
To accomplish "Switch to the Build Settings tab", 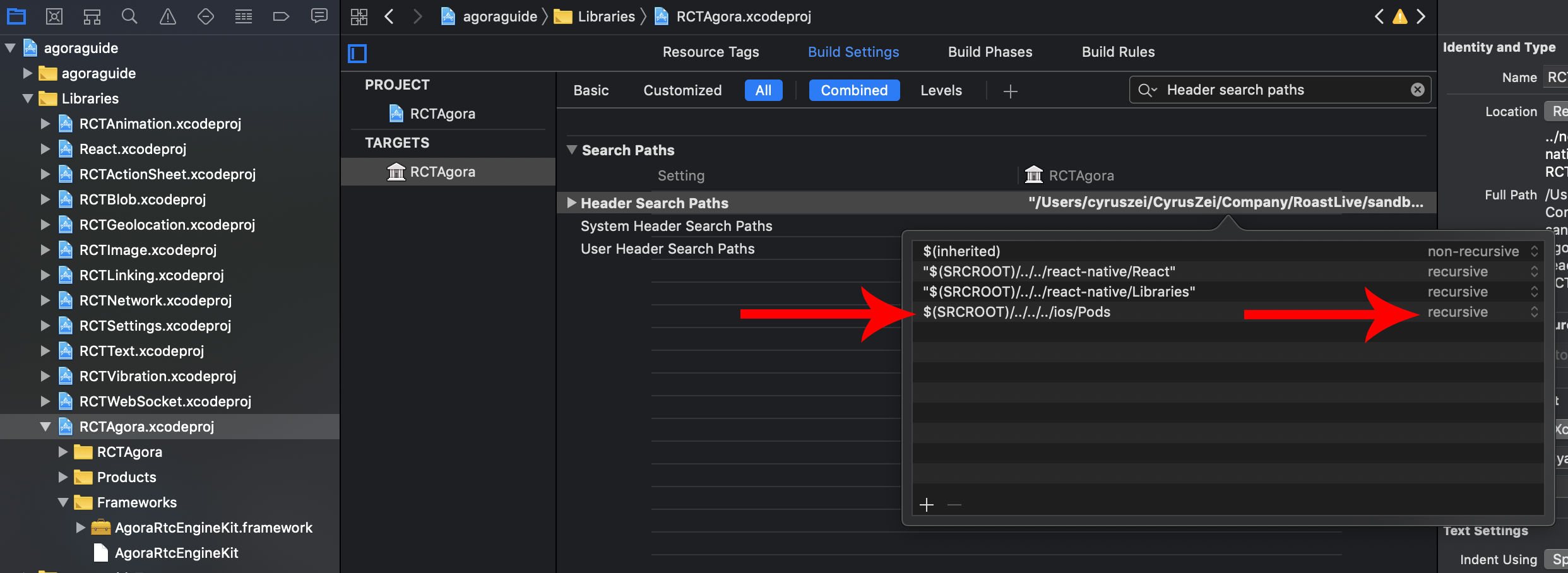I will (x=853, y=52).
